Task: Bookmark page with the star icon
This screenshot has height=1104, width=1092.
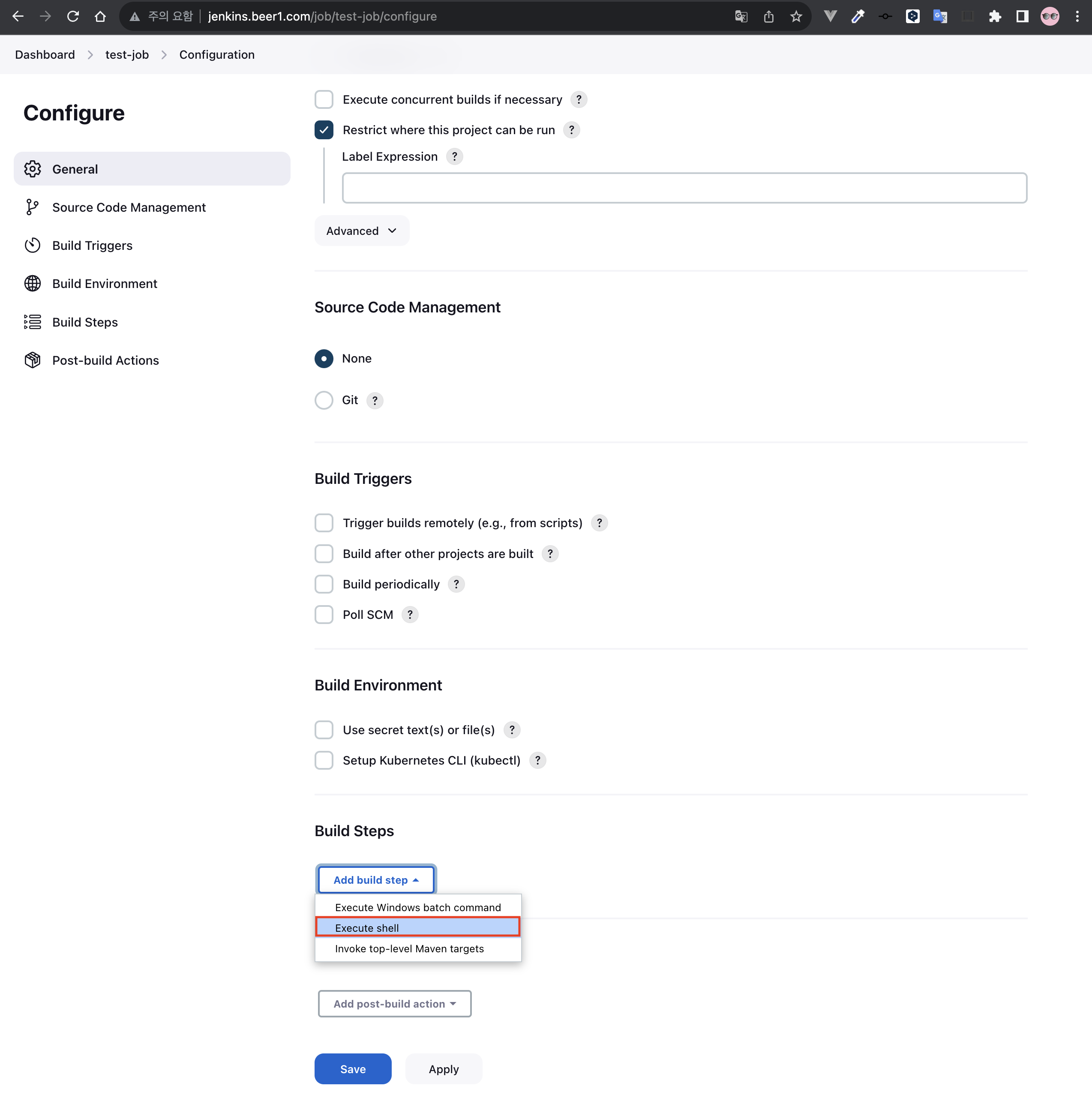Action: coord(796,17)
